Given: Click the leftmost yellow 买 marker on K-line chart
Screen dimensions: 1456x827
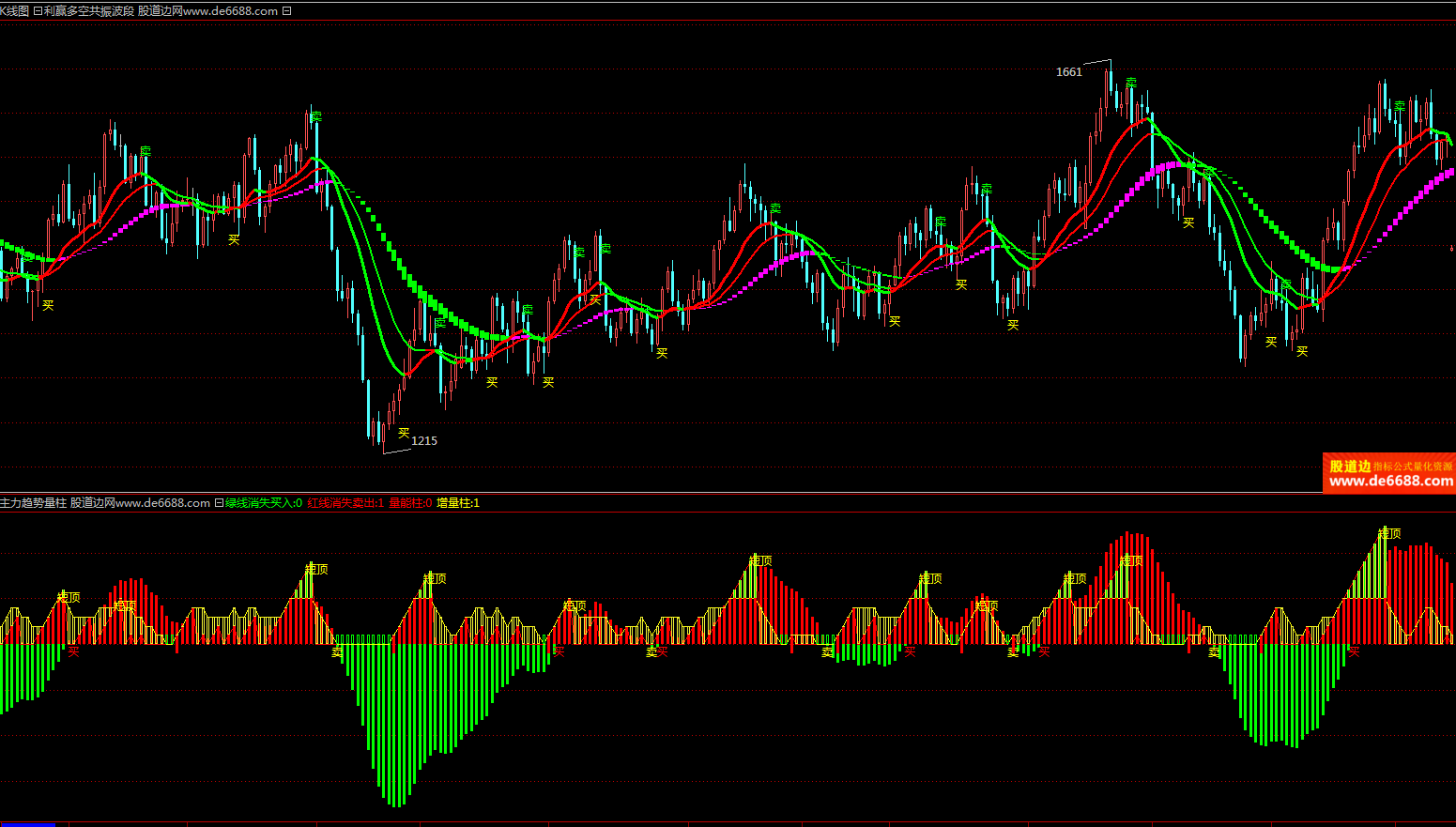Looking at the screenshot, I should [x=48, y=305].
